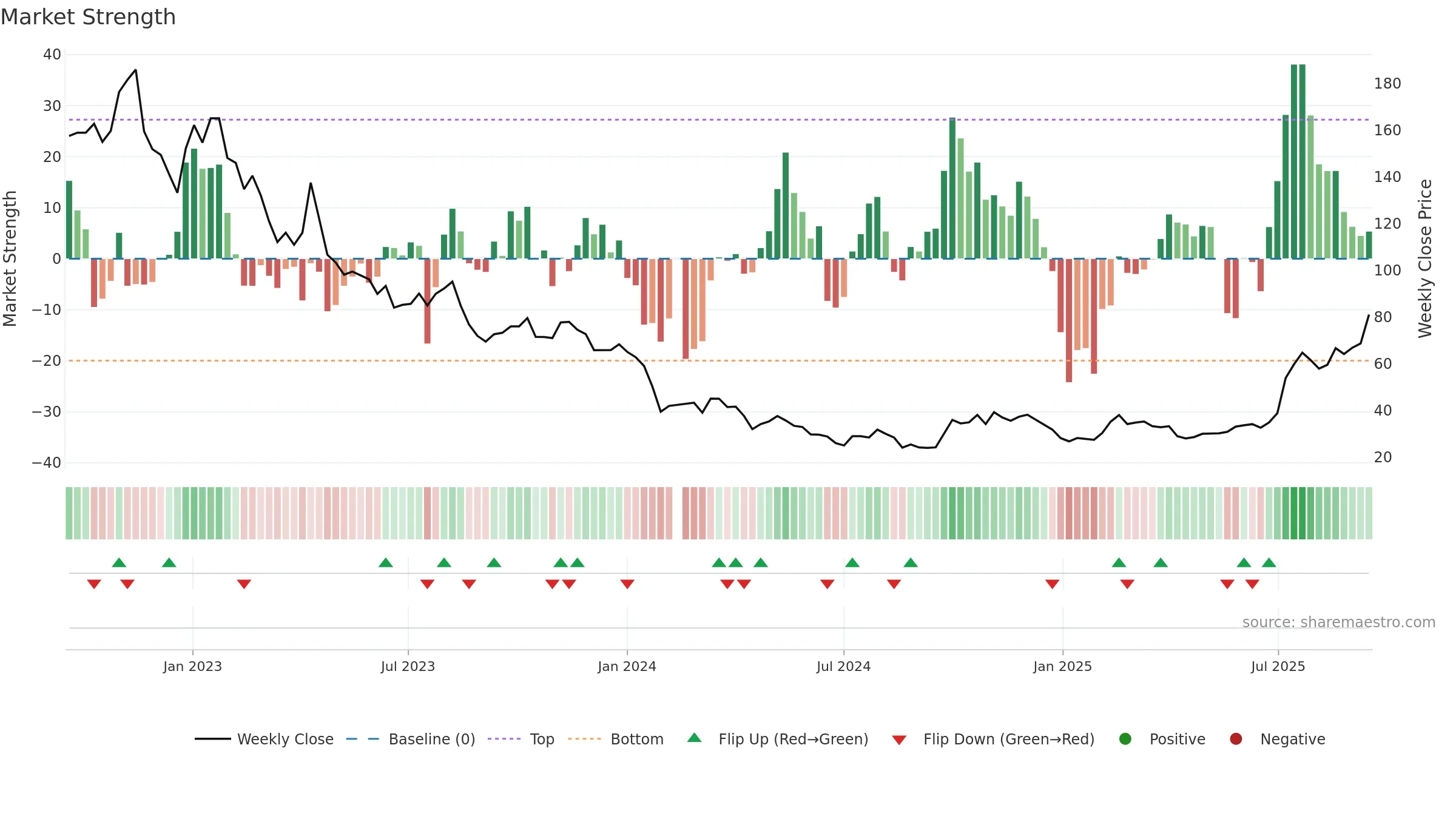1456x819 pixels.
Task: Click the vertical Market Strength axis title
Action: coord(10,258)
